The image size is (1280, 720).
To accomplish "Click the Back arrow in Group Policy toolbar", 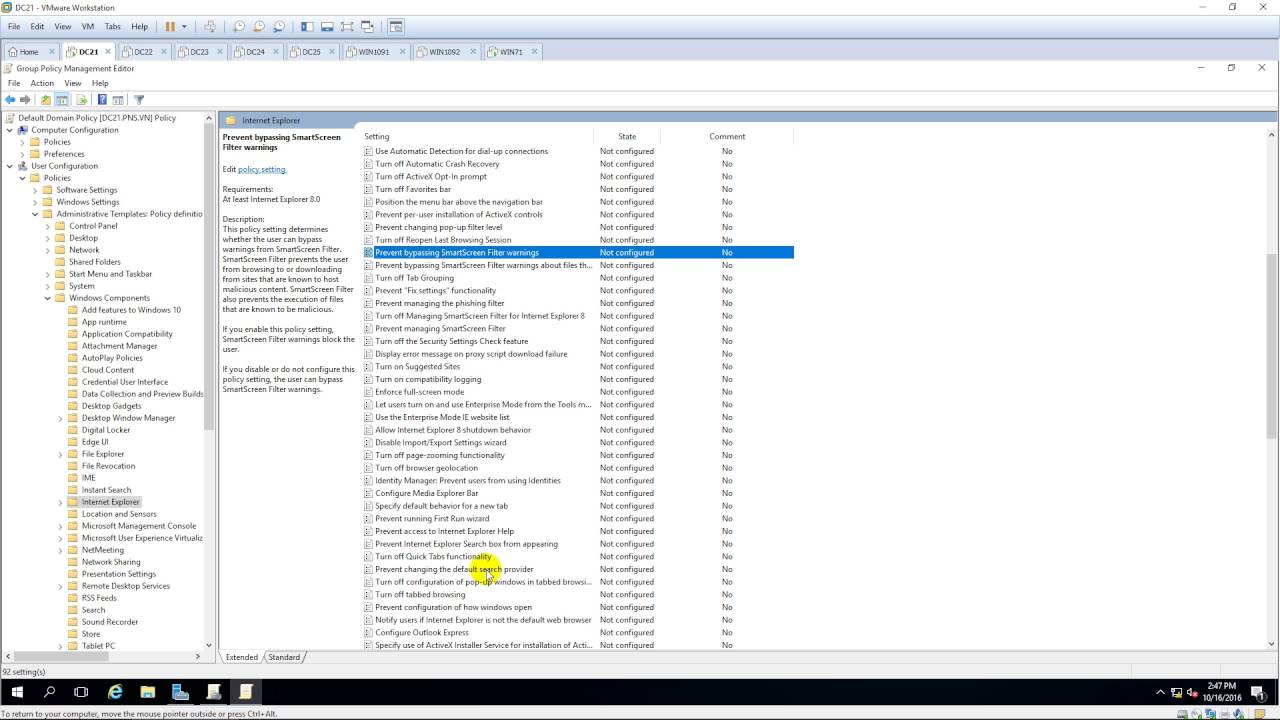I will (x=10, y=100).
